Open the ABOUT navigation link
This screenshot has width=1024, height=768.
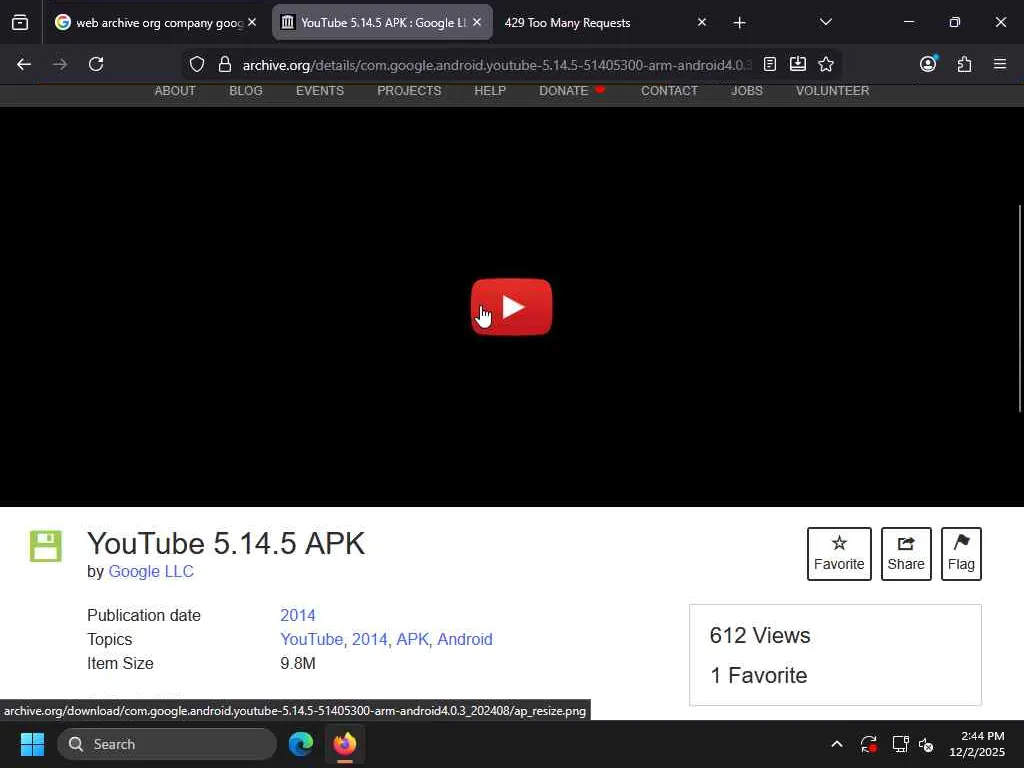(x=175, y=91)
